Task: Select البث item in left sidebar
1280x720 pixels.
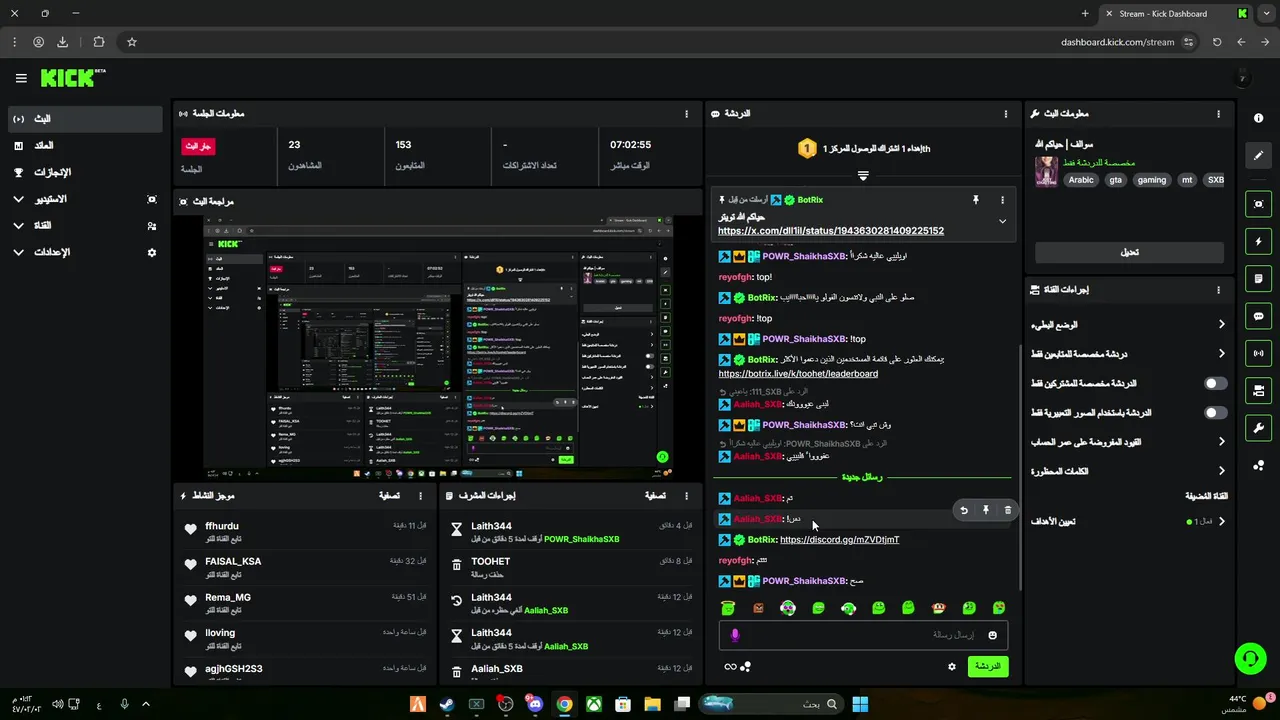Action: click(84, 119)
